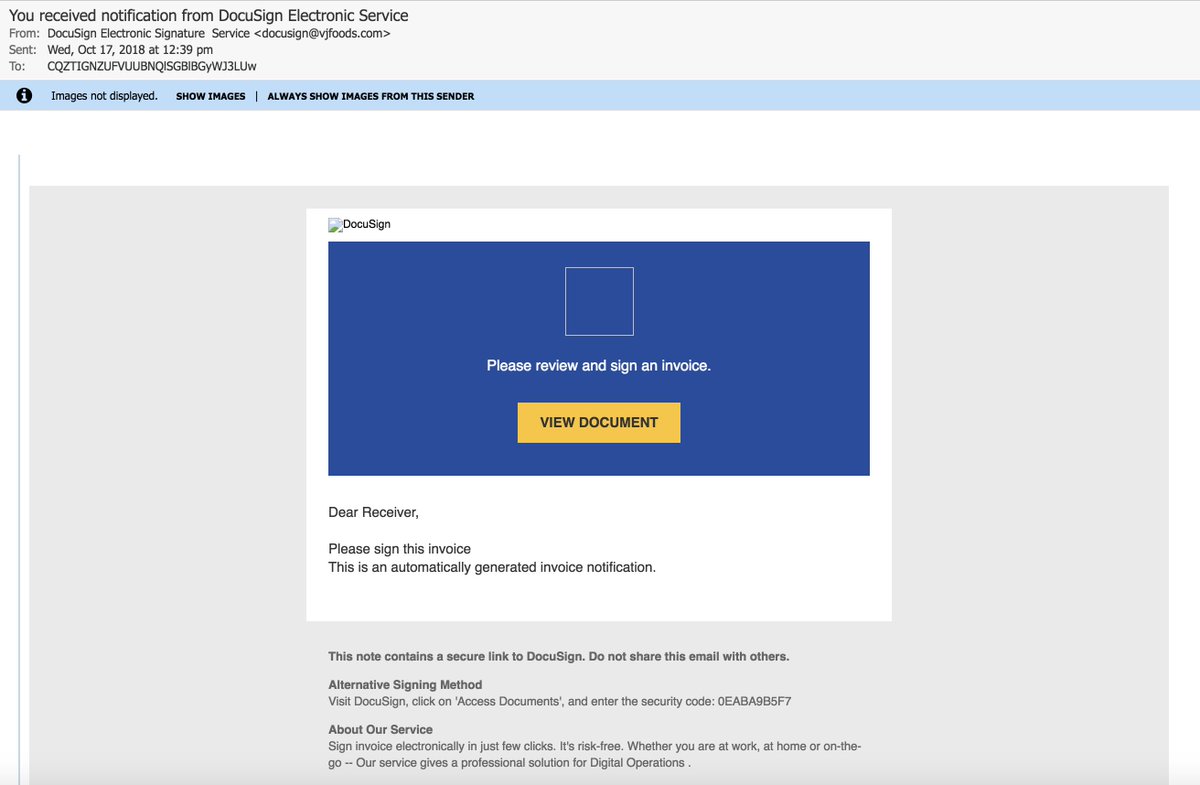This screenshot has width=1200, height=785.
Task: Click the Sent date Wed, Oct 17, 2018
Action: (130, 50)
